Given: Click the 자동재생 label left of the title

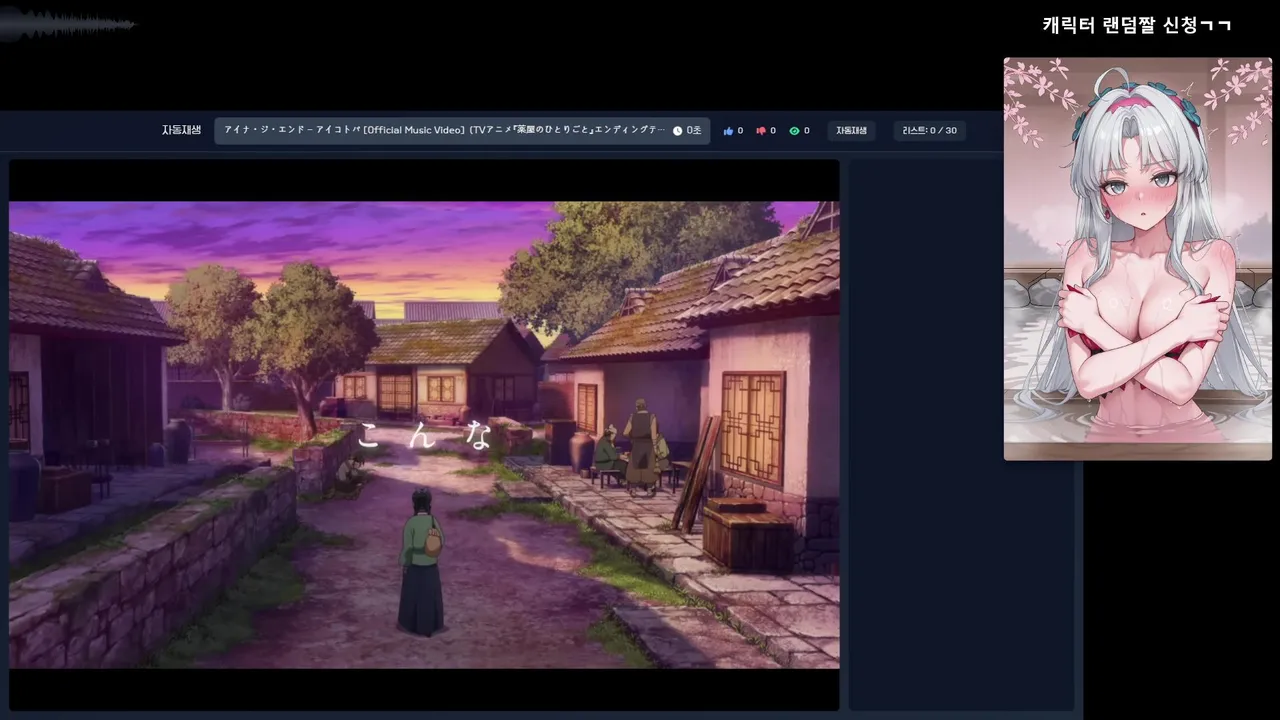Looking at the screenshot, I should [x=181, y=130].
